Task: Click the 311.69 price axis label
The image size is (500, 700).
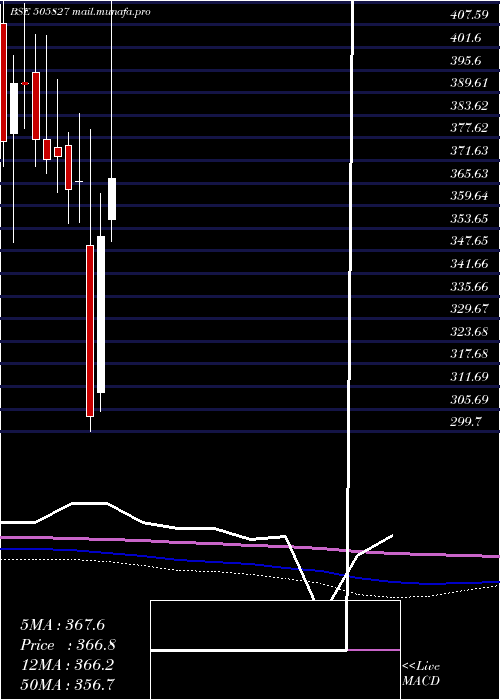Action: coord(469,377)
